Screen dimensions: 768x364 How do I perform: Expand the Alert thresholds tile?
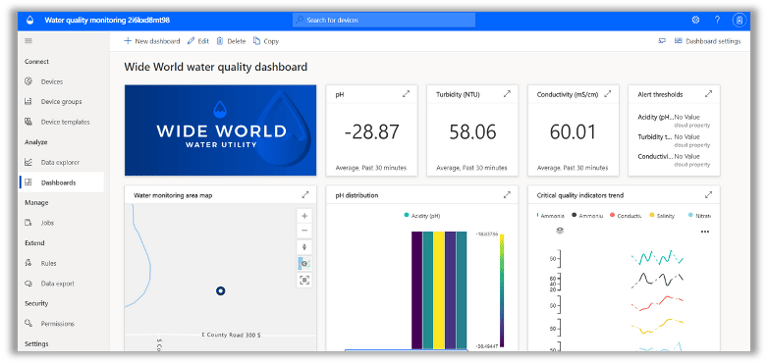coord(708,94)
